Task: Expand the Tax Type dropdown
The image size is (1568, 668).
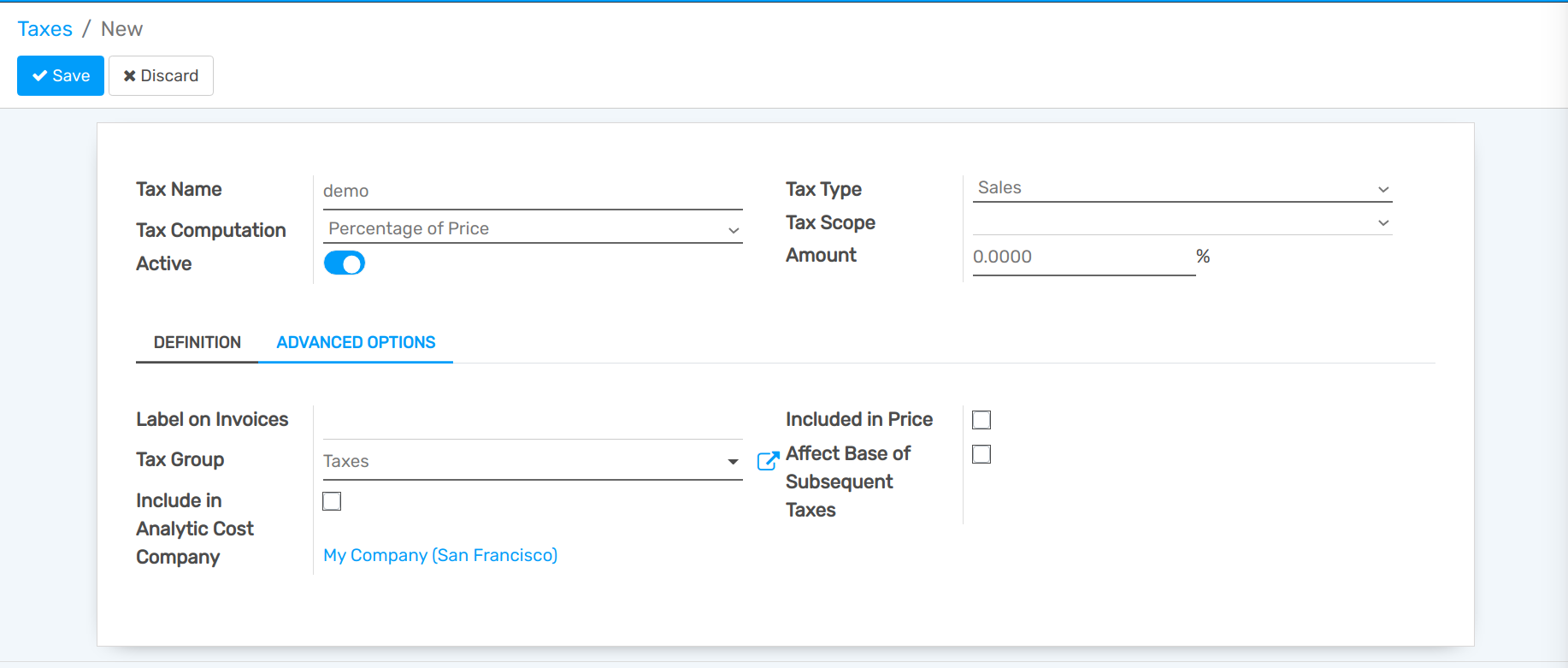Action: pyautogui.click(x=1182, y=188)
